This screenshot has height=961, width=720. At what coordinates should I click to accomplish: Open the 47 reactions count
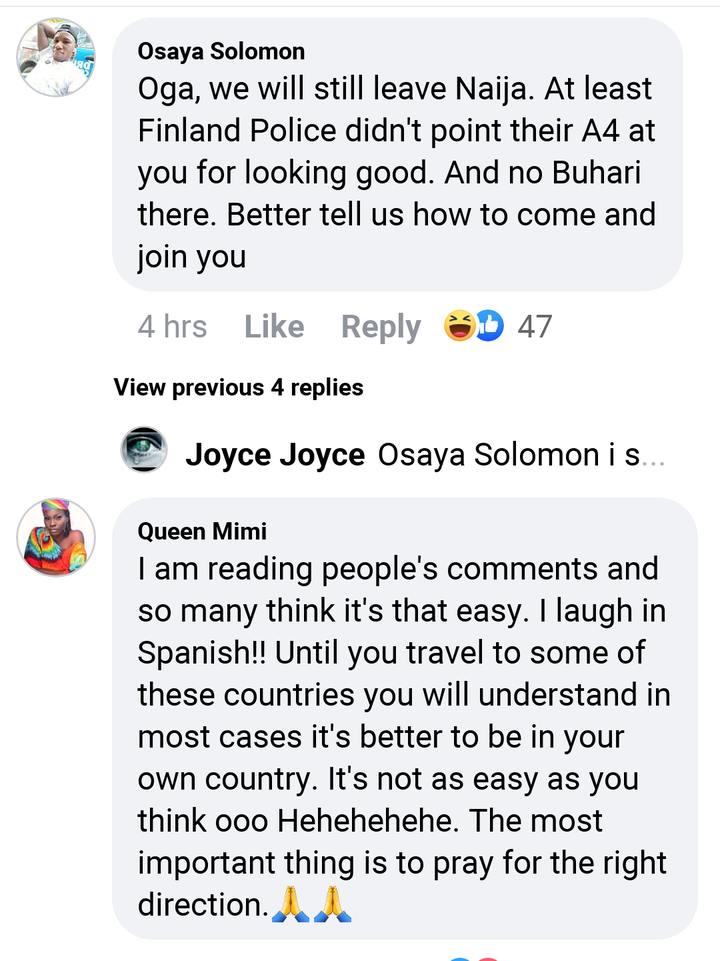click(534, 327)
